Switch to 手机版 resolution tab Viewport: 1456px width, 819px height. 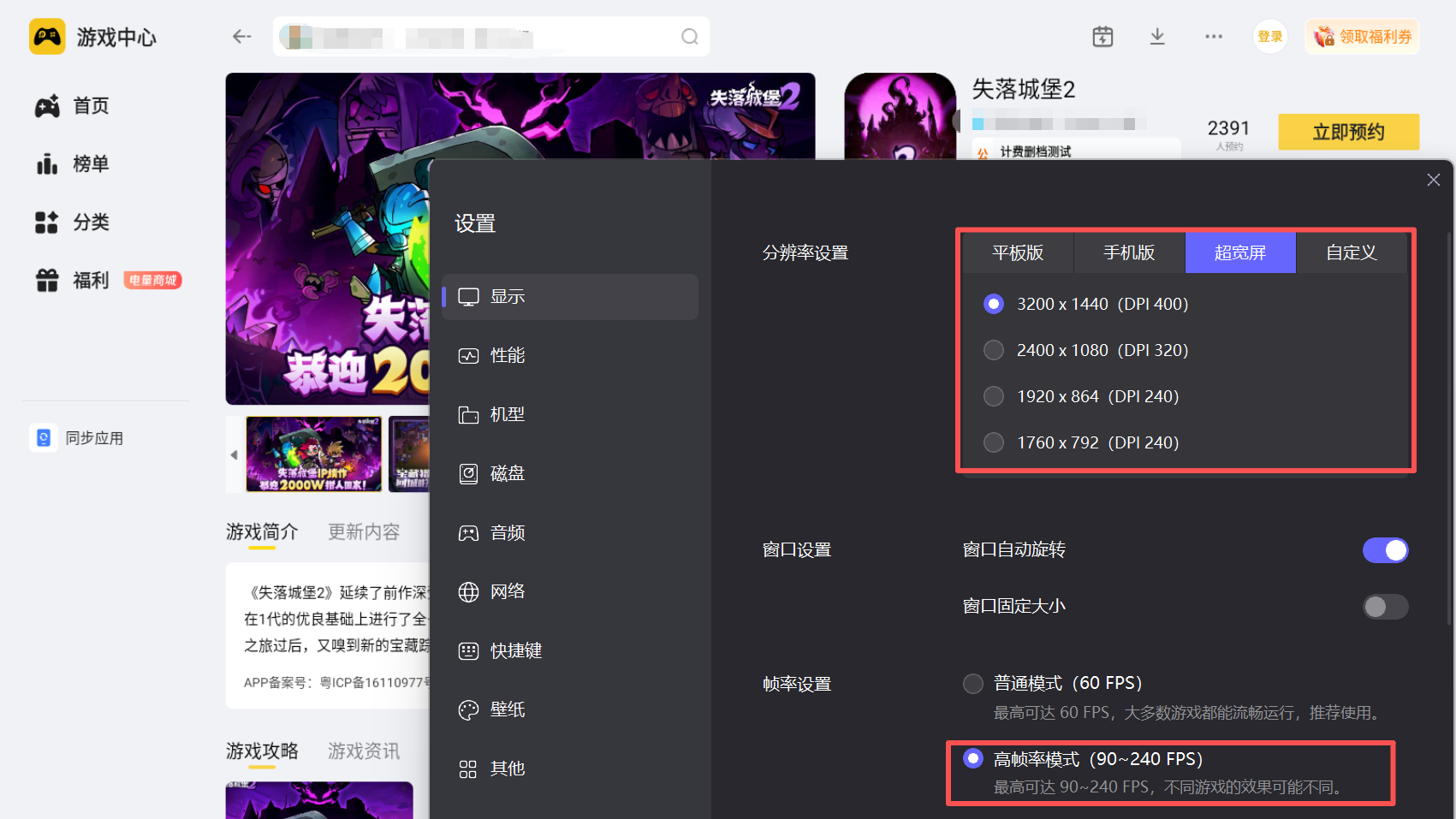click(1129, 253)
